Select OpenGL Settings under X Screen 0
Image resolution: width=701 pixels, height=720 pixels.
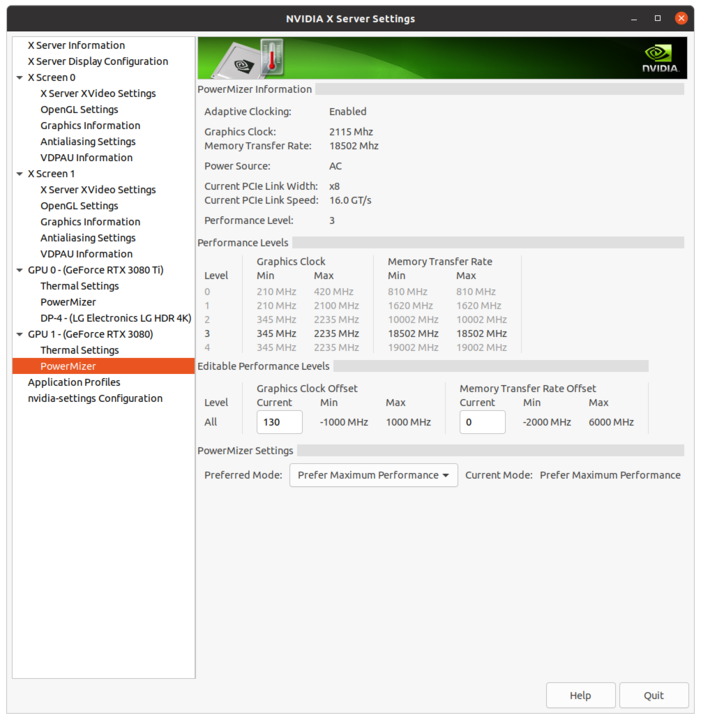(79, 110)
